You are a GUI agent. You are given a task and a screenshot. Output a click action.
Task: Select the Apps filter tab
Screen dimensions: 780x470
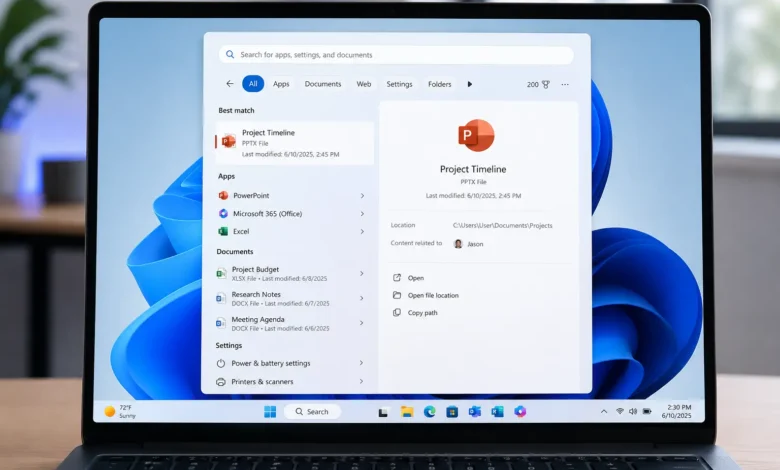click(x=281, y=84)
